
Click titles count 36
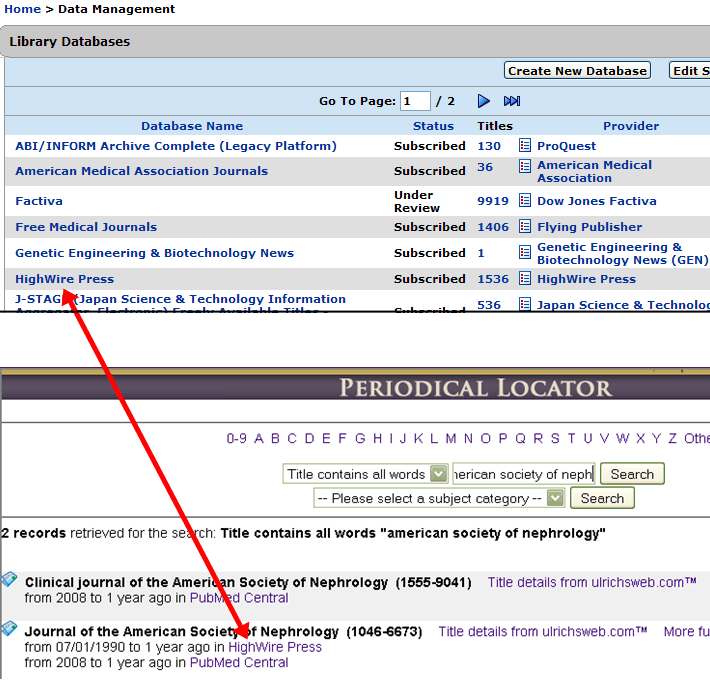[485, 167]
